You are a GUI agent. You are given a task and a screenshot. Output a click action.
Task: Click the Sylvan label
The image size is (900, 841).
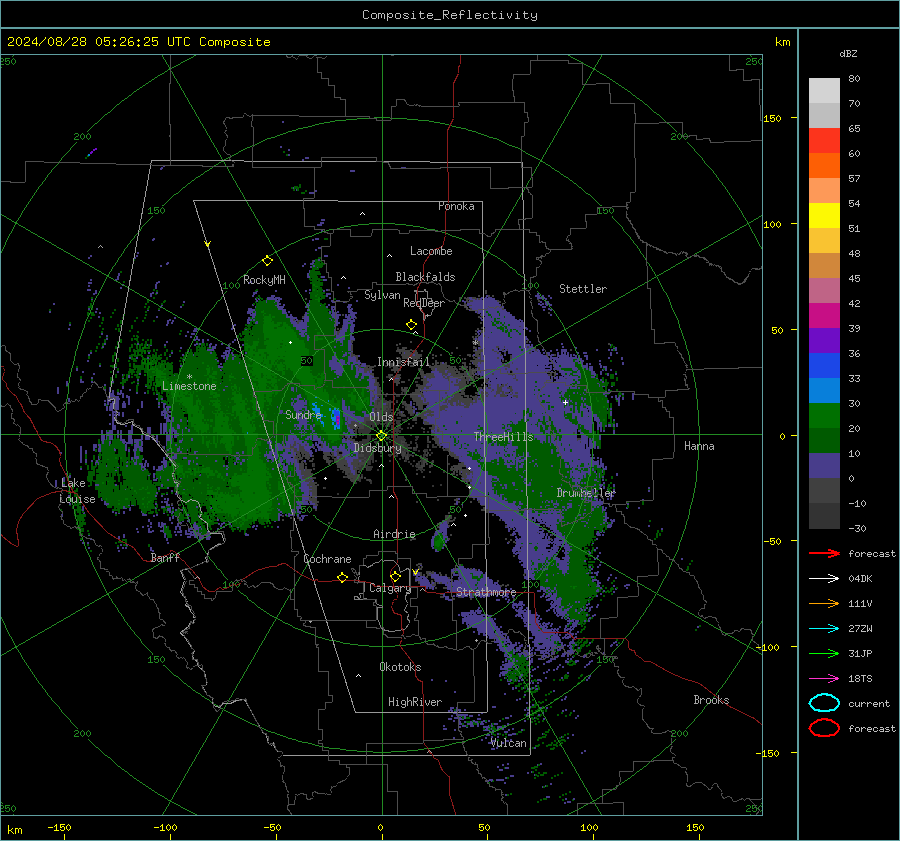[382, 295]
